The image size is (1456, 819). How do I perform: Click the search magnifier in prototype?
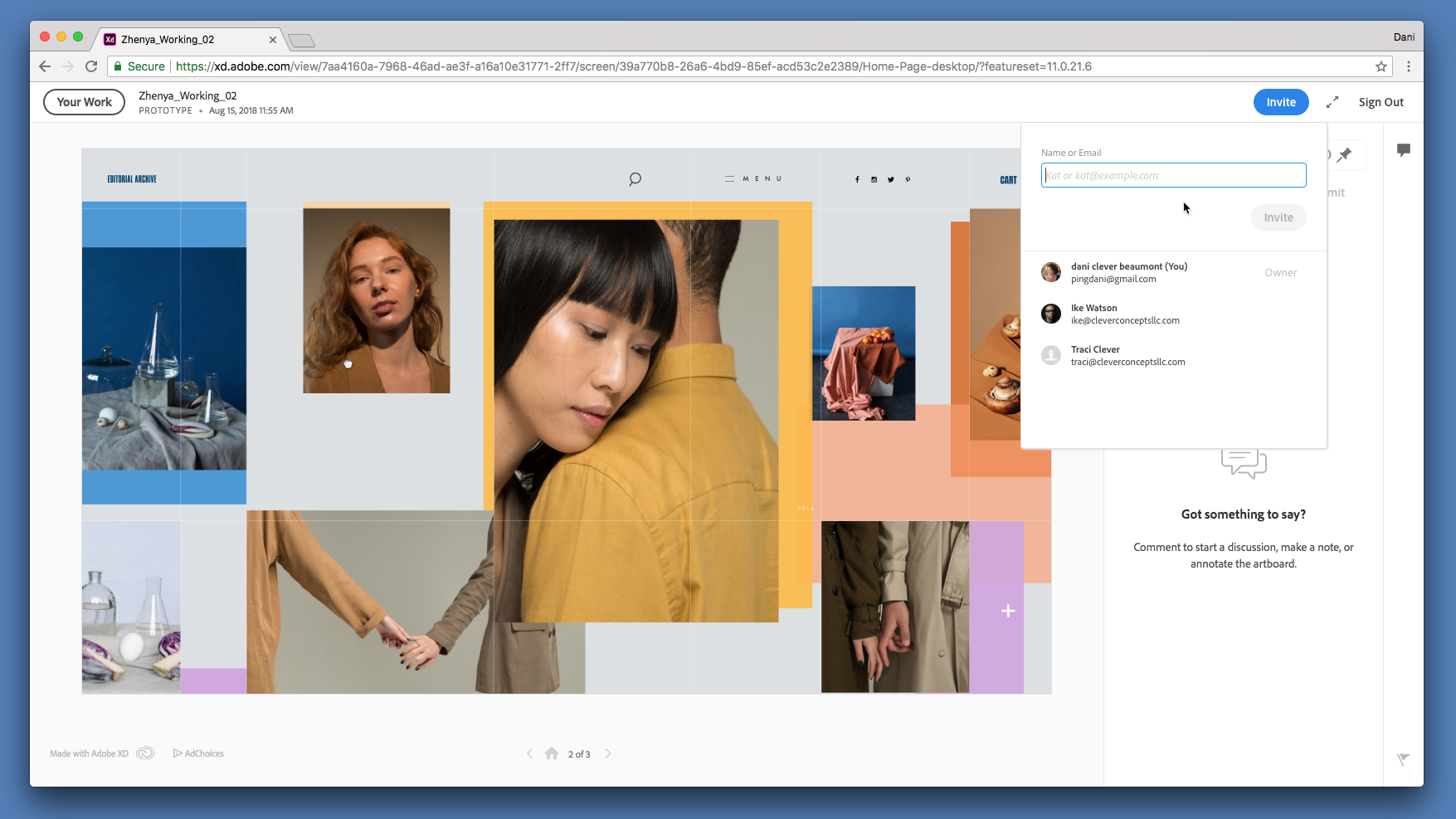tap(635, 179)
